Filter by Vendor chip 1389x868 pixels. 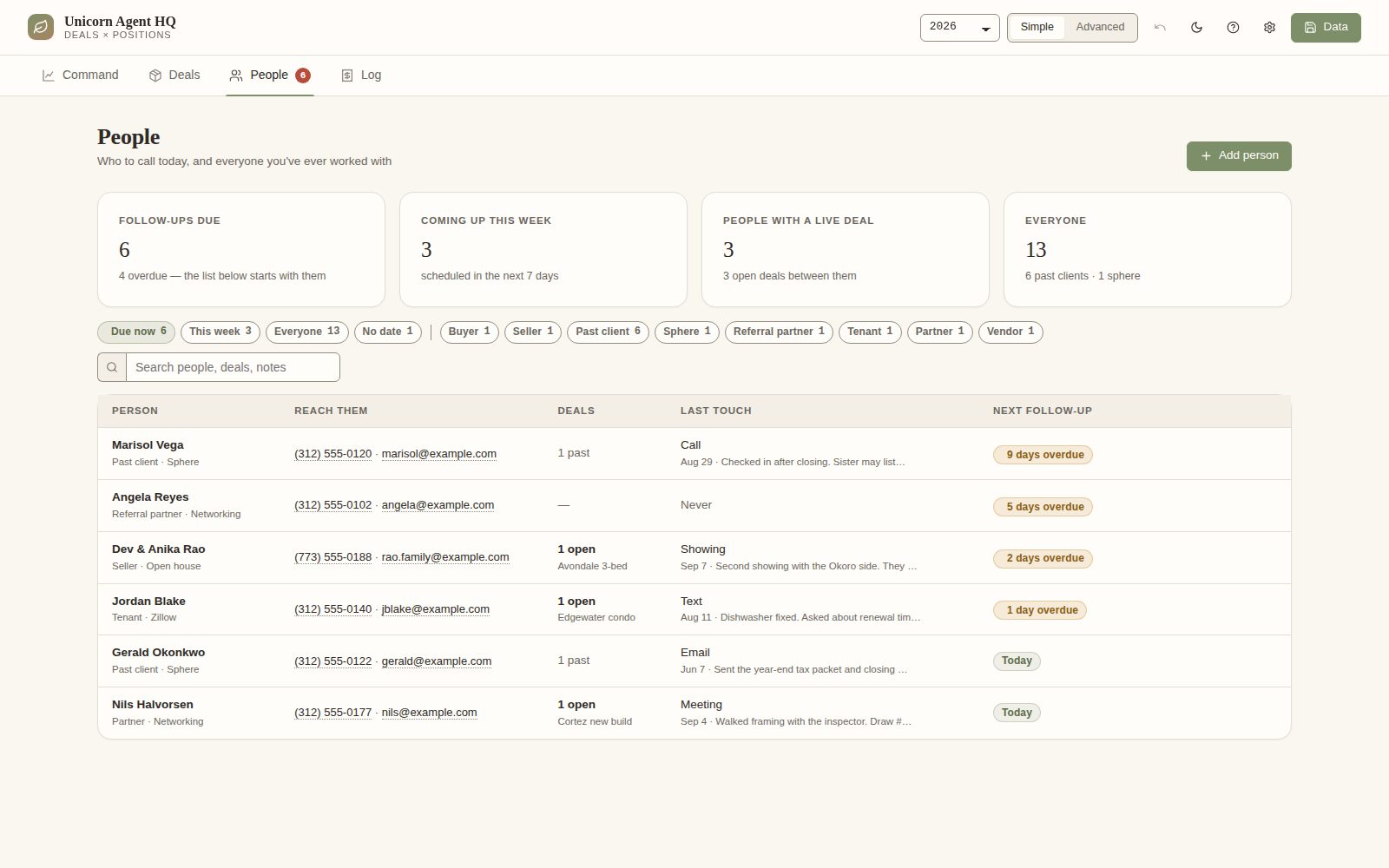point(1010,332)
